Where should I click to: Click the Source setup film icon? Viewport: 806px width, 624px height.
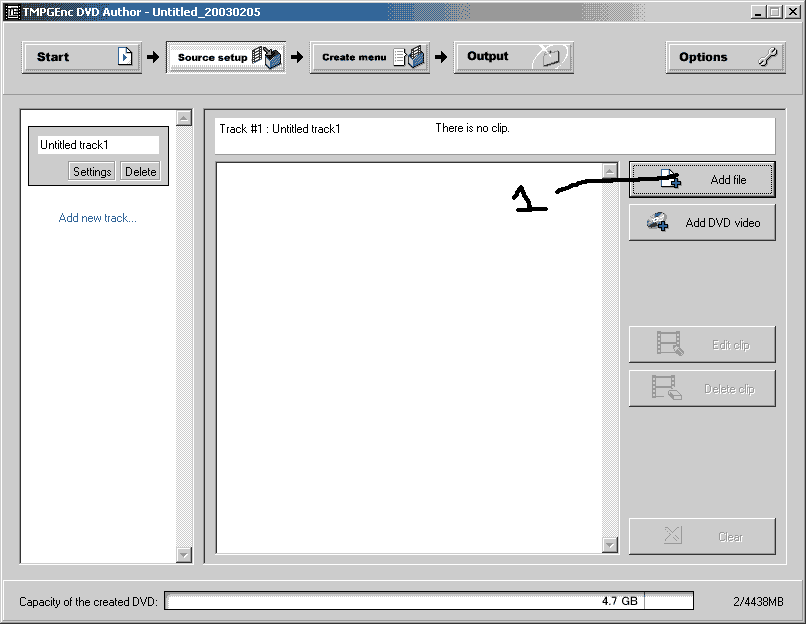pyautogui.click(x=266, y=57)
